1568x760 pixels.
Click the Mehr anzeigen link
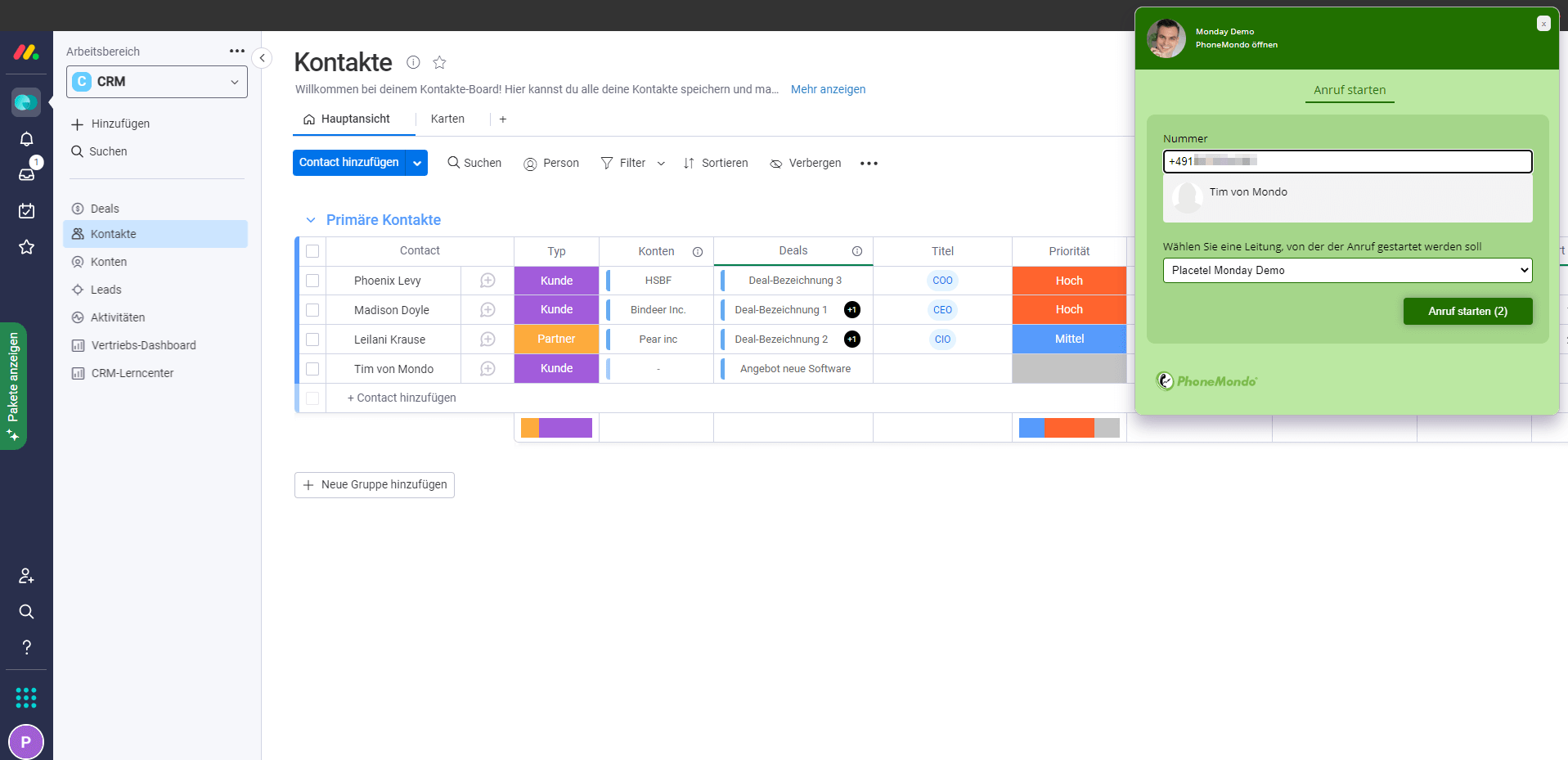828,89
